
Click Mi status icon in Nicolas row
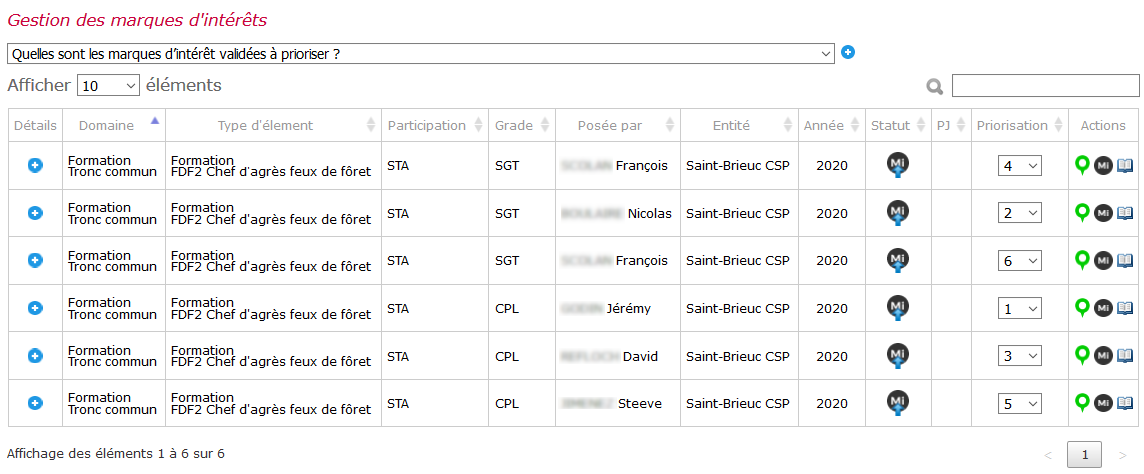point(897,212)
